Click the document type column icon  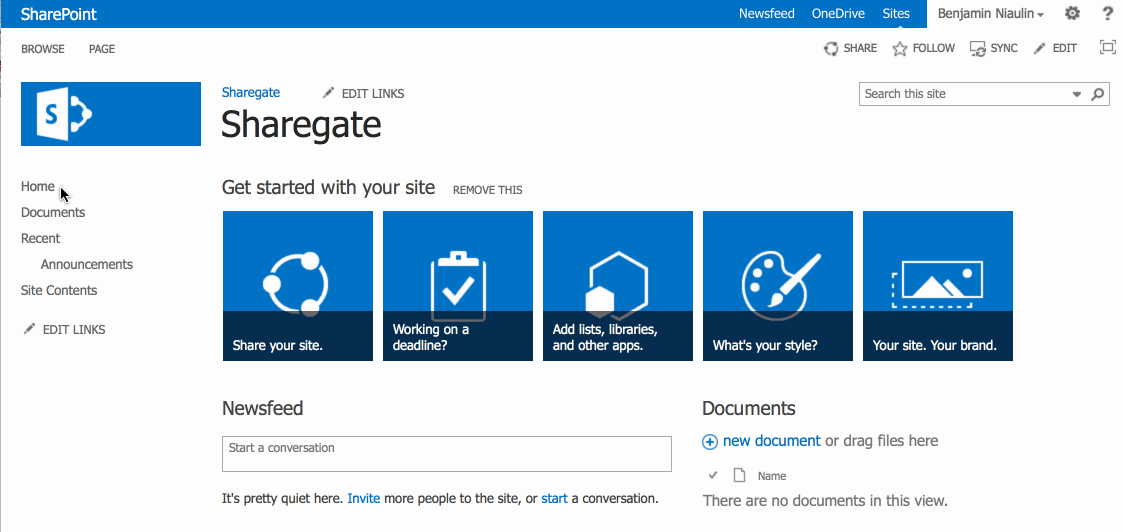pyautogui.click(x=739, y=475)
